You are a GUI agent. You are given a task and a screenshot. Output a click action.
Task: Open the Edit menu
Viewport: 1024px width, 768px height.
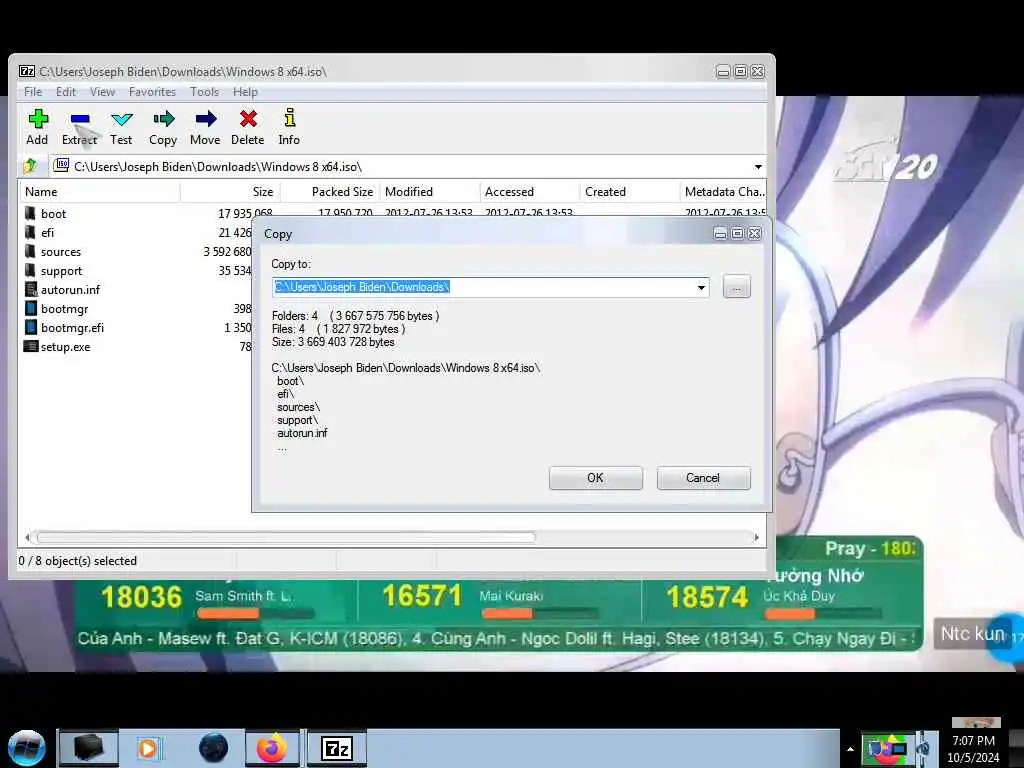(x=65, y=92)
